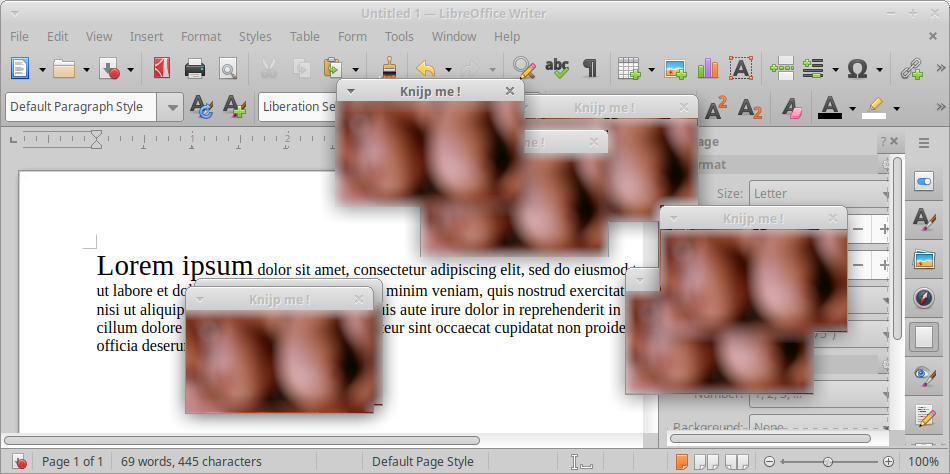Open the Format menu
The height and width of the screenshot is (474, 950).
pyautogui.click(x=201, y=36)
